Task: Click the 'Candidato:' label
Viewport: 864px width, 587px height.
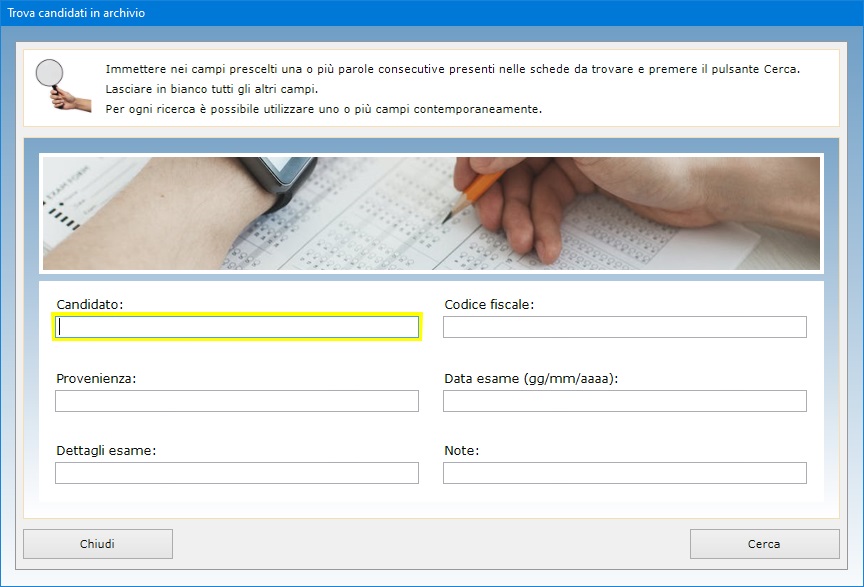Action: tap(90, 304)
